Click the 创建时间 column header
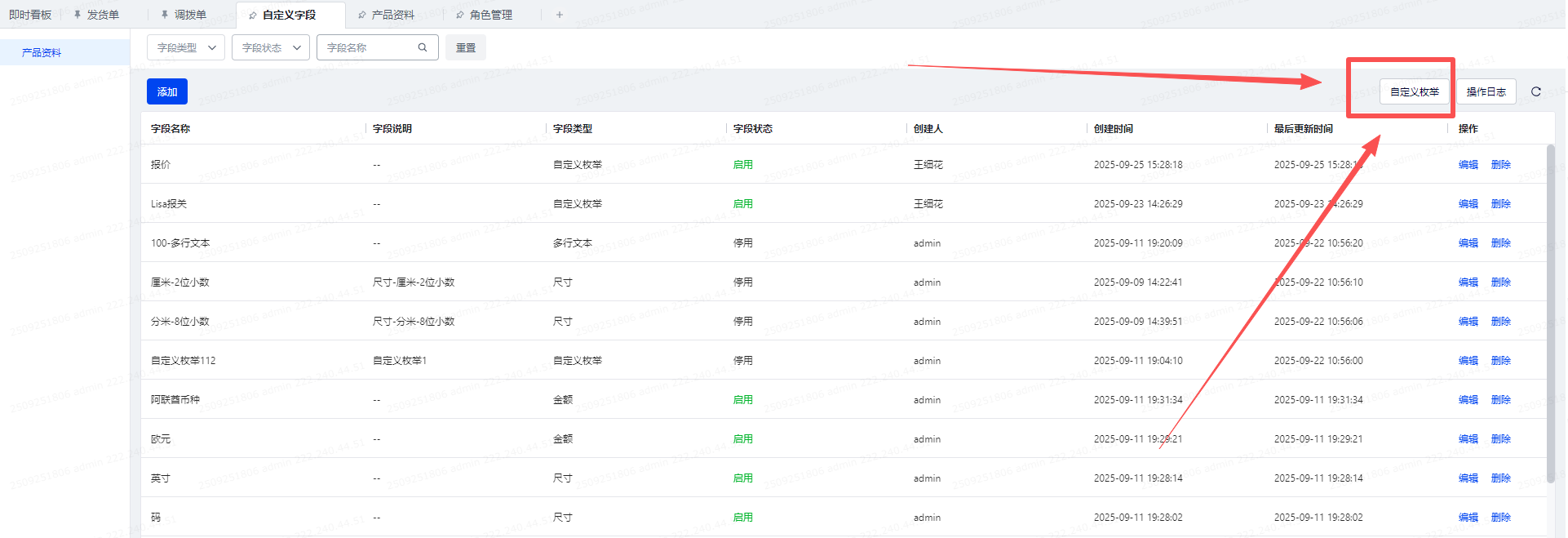 coord(1114,128)
